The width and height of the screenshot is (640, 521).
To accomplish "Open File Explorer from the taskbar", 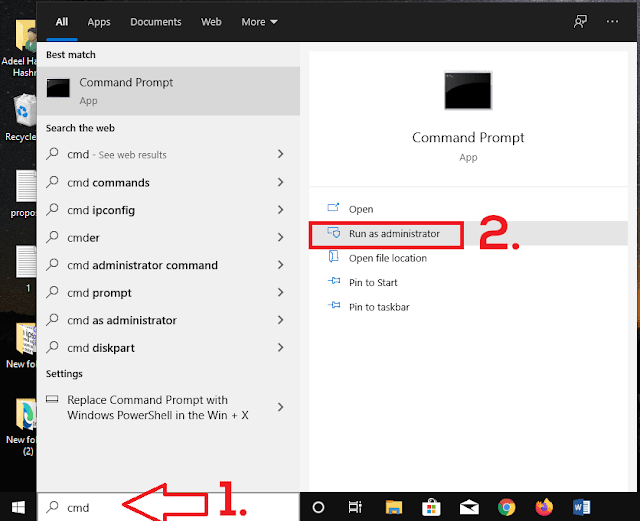I will pos(394,507).
